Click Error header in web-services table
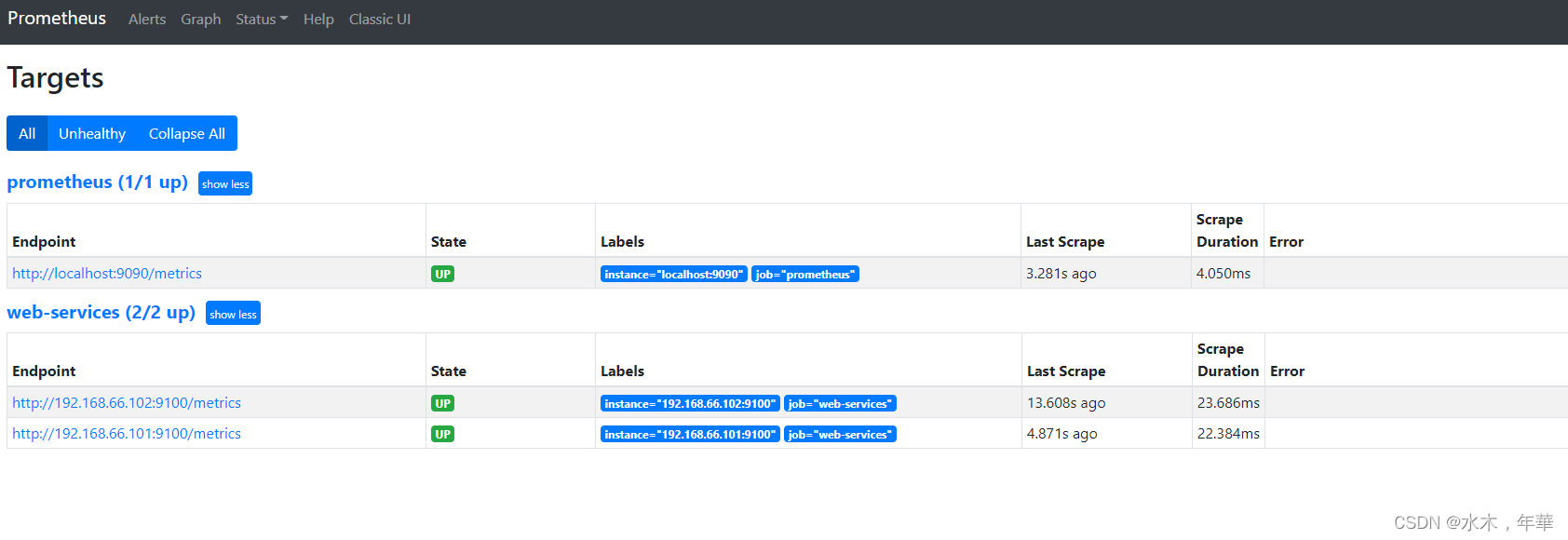Screen dimensions: 1568x540 [x=1287, y=371]
